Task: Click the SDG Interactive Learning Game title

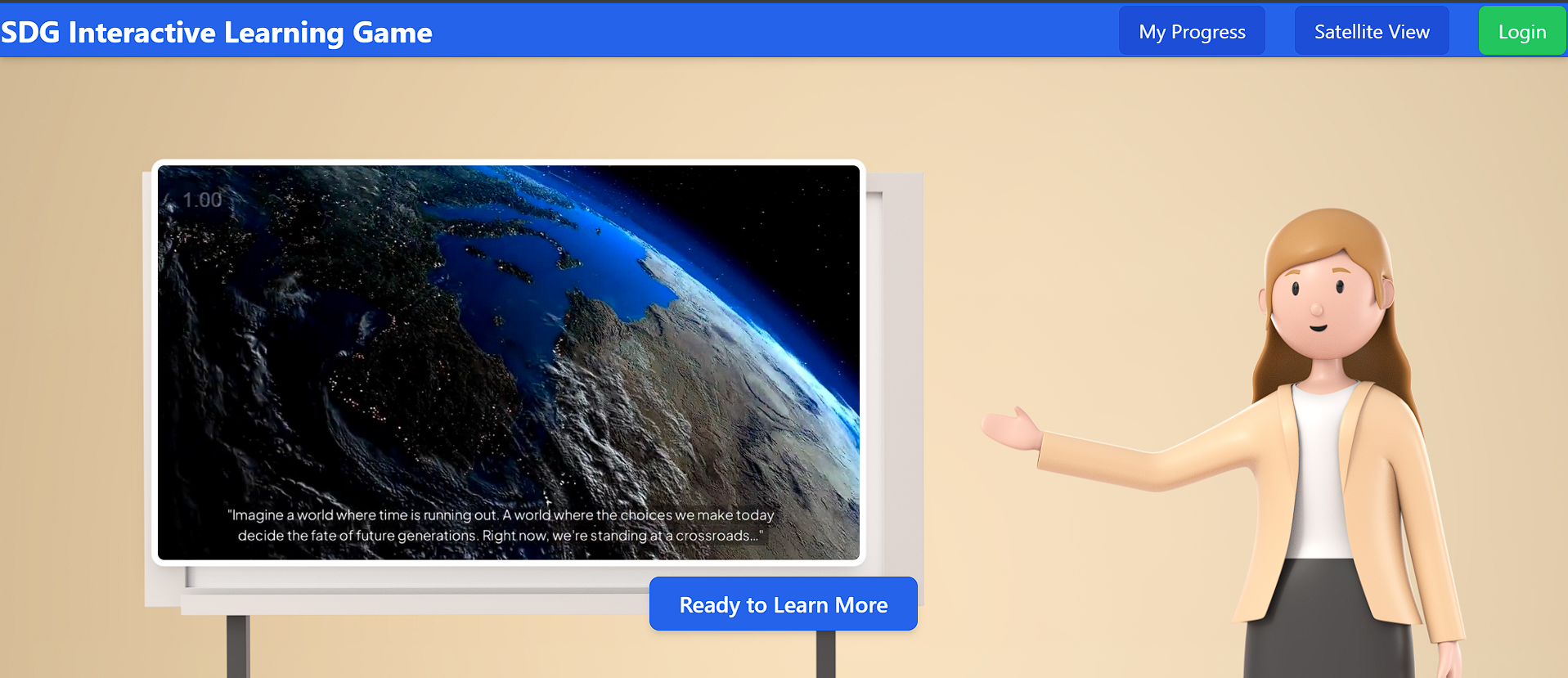Action: pos(217,32)
